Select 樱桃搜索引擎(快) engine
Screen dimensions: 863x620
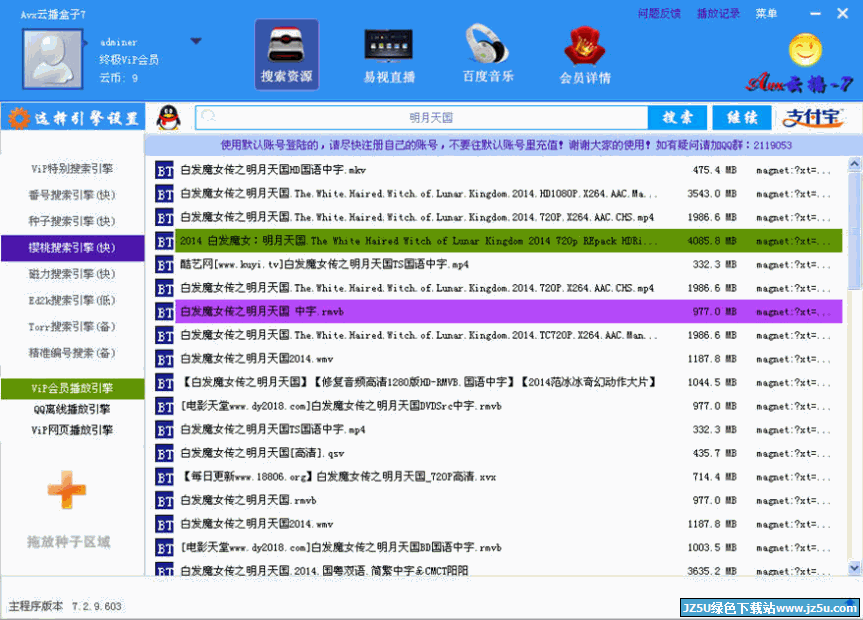point(72,248)
